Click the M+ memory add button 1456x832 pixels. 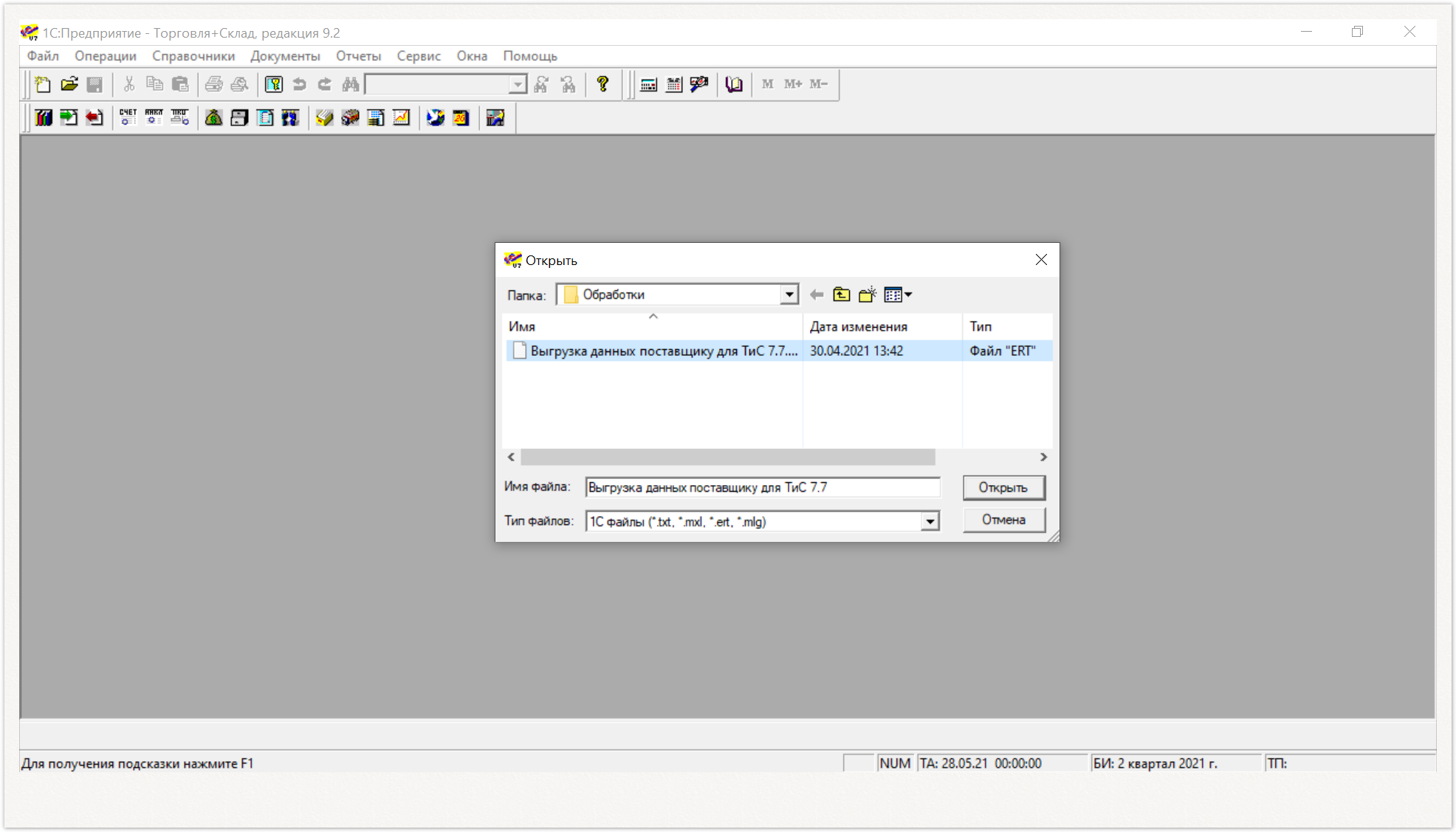click(x=793, y=84)
